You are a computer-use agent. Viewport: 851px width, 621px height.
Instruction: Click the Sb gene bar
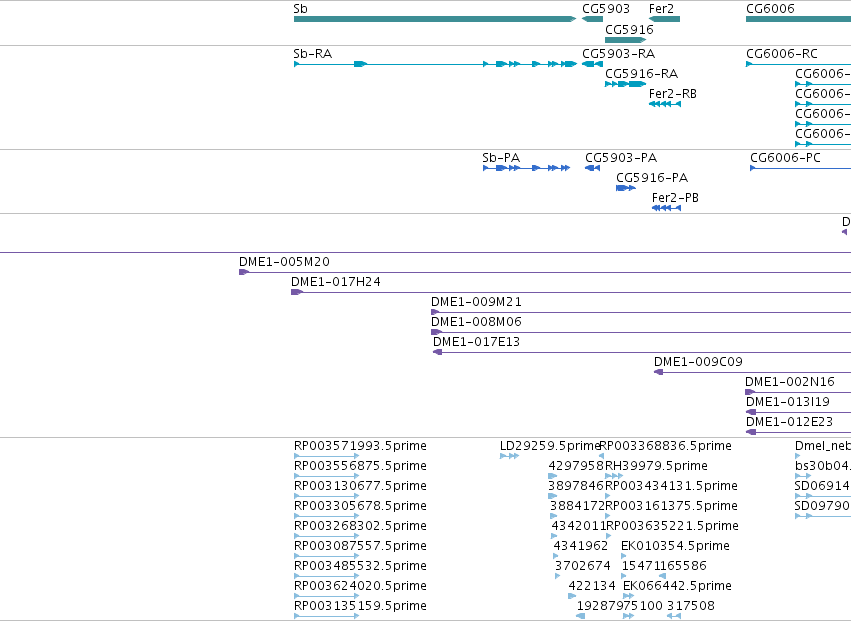tap(435, 19)
